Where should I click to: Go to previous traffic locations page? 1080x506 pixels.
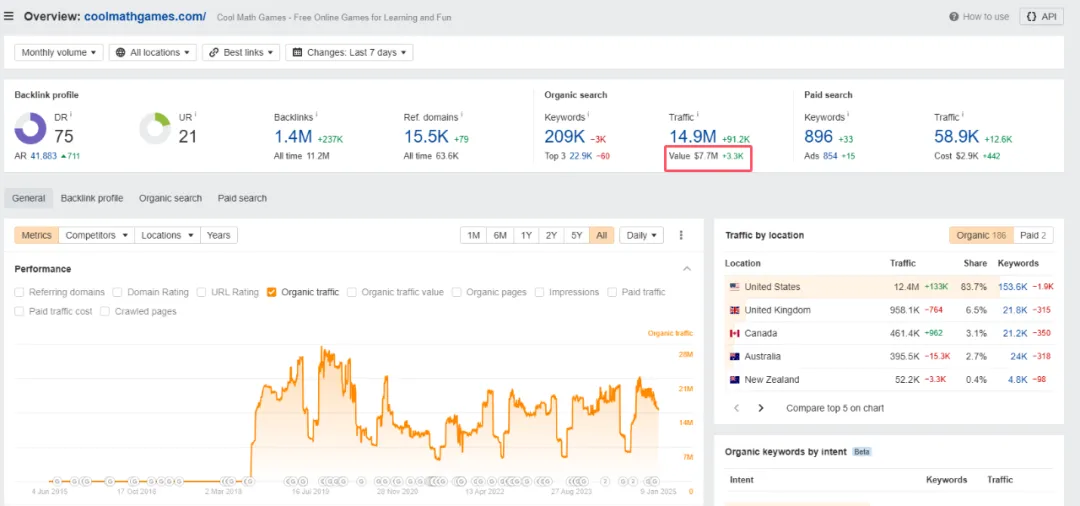tap(736, 408)
